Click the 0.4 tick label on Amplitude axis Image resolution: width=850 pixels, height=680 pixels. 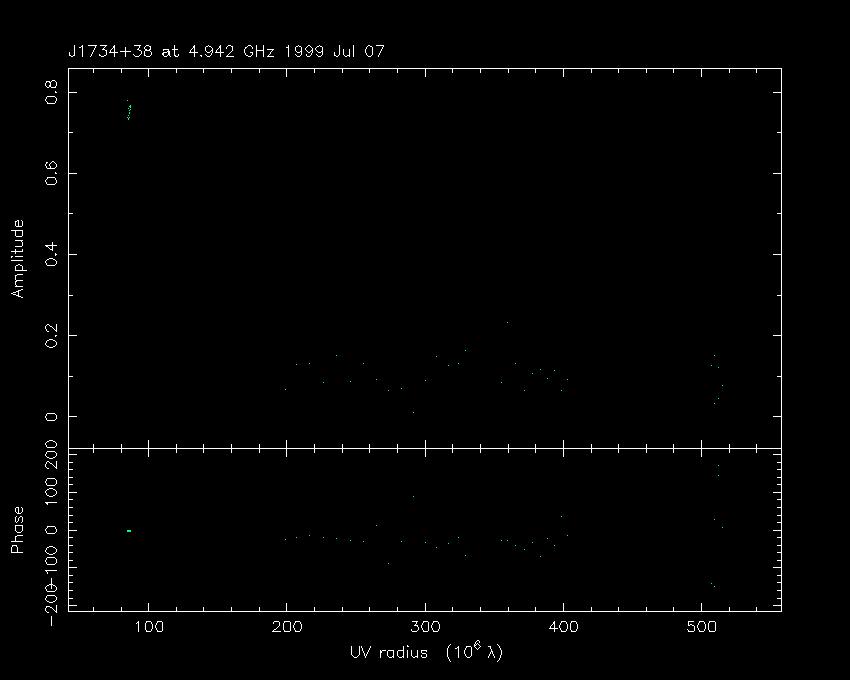[51, 254]
